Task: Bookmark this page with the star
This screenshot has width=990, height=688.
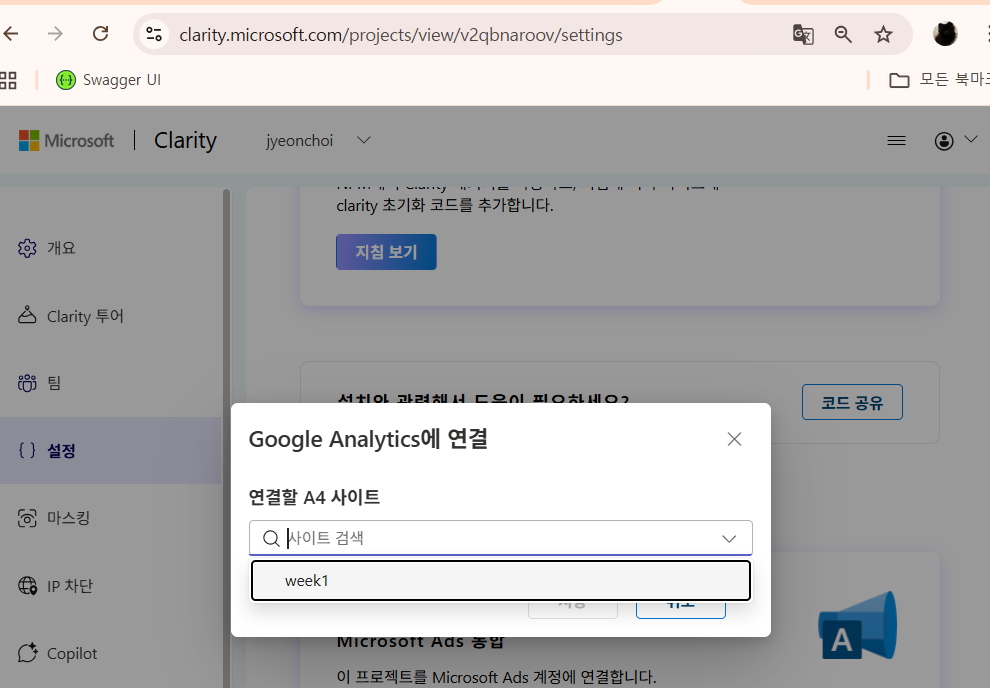Action: tap(883, 34)
